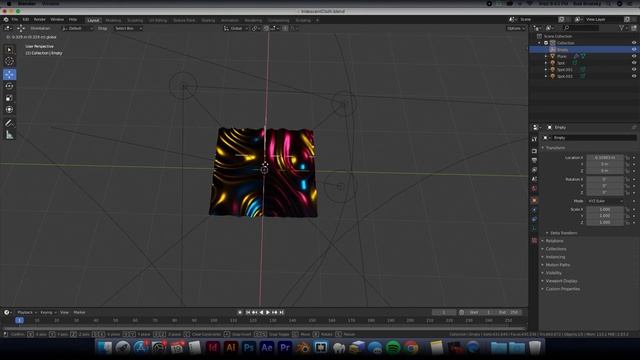
Task: Click the play animation button
Action: coord(268,312)
